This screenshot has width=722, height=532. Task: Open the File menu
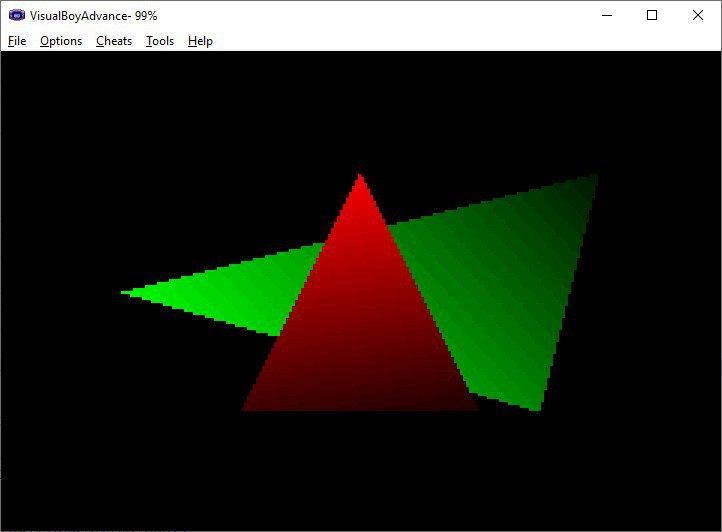point(17,41)
